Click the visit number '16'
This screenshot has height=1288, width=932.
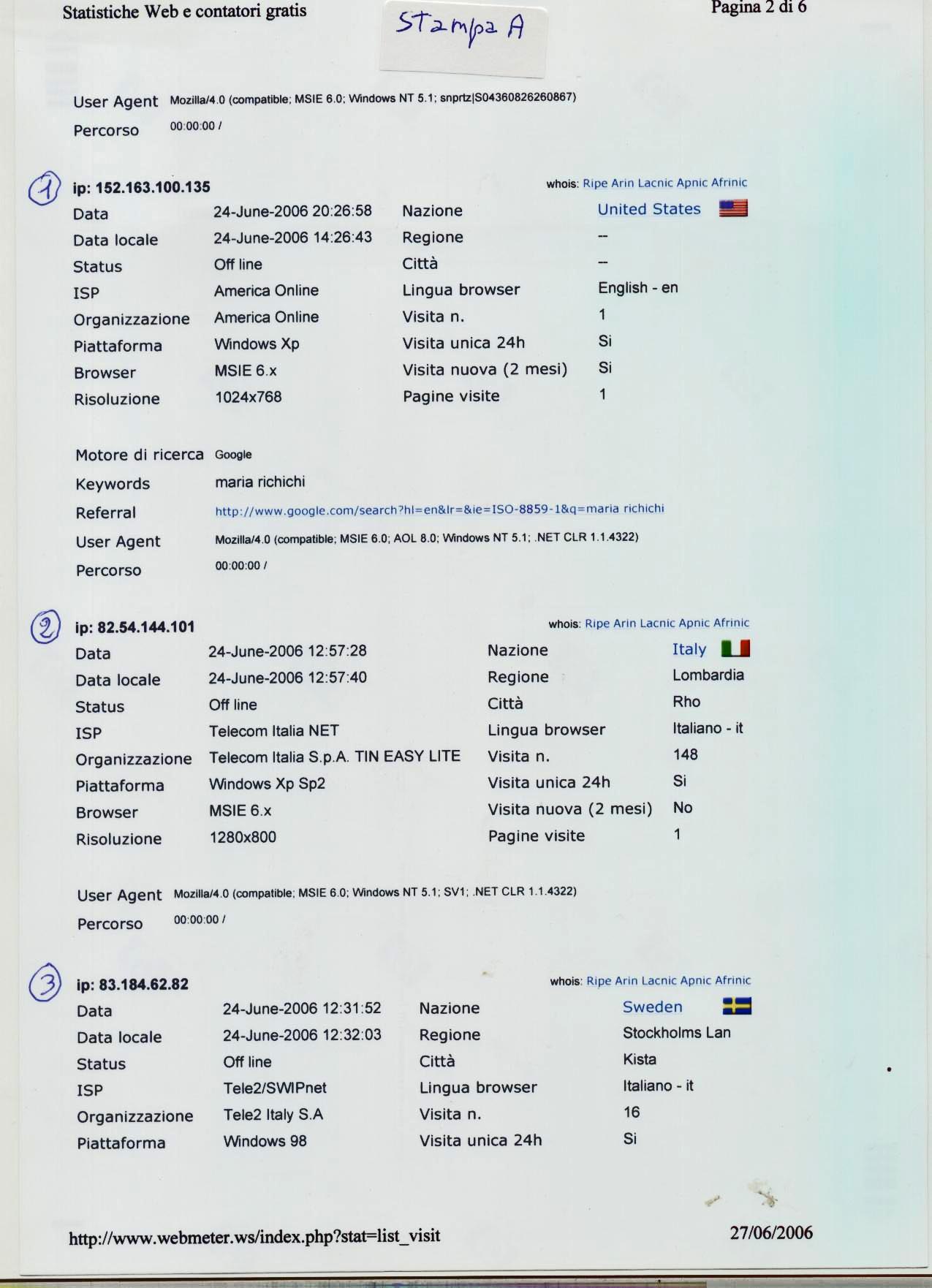pos(631,1112)
